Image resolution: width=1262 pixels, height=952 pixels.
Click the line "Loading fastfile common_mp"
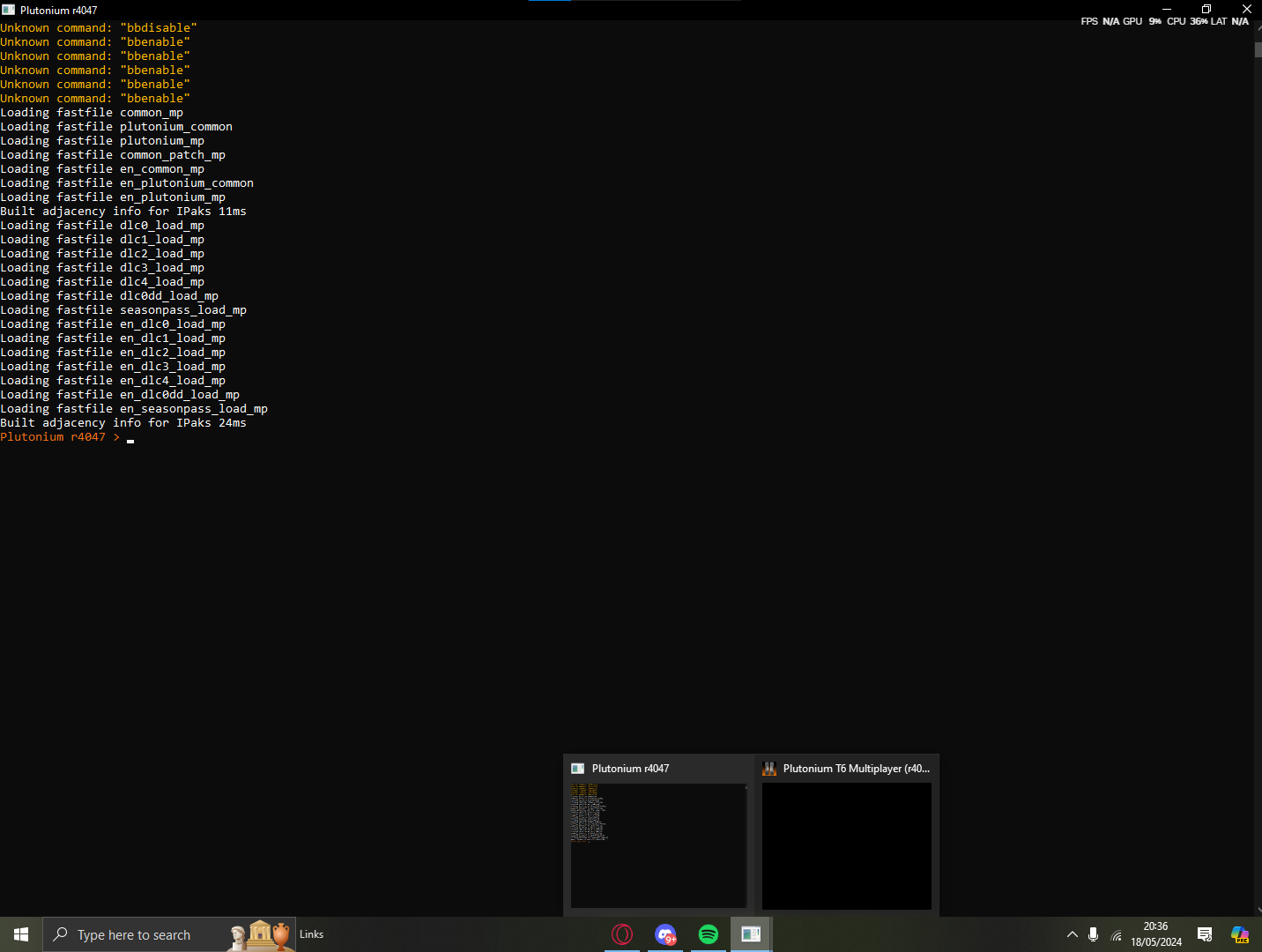(92, 113)
